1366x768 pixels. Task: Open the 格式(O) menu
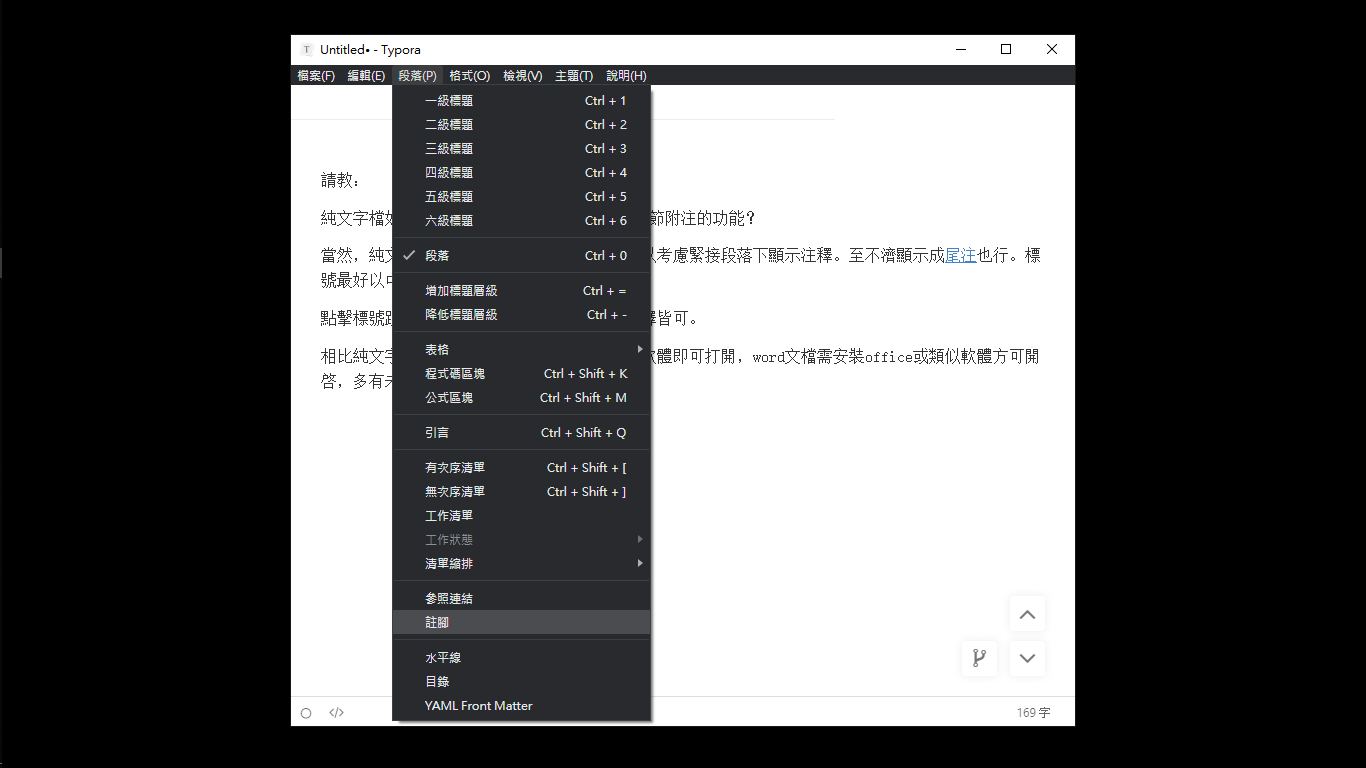(x=469, y=76)
